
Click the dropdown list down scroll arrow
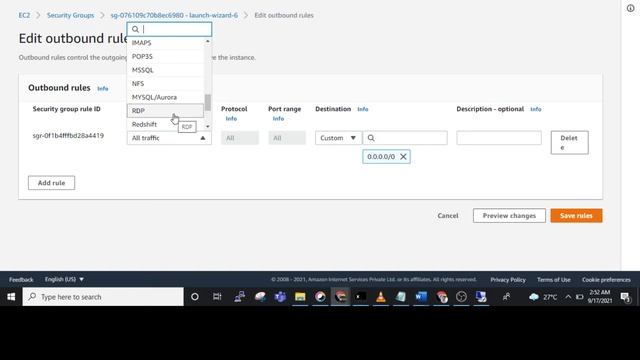click(x=208, y=127)
